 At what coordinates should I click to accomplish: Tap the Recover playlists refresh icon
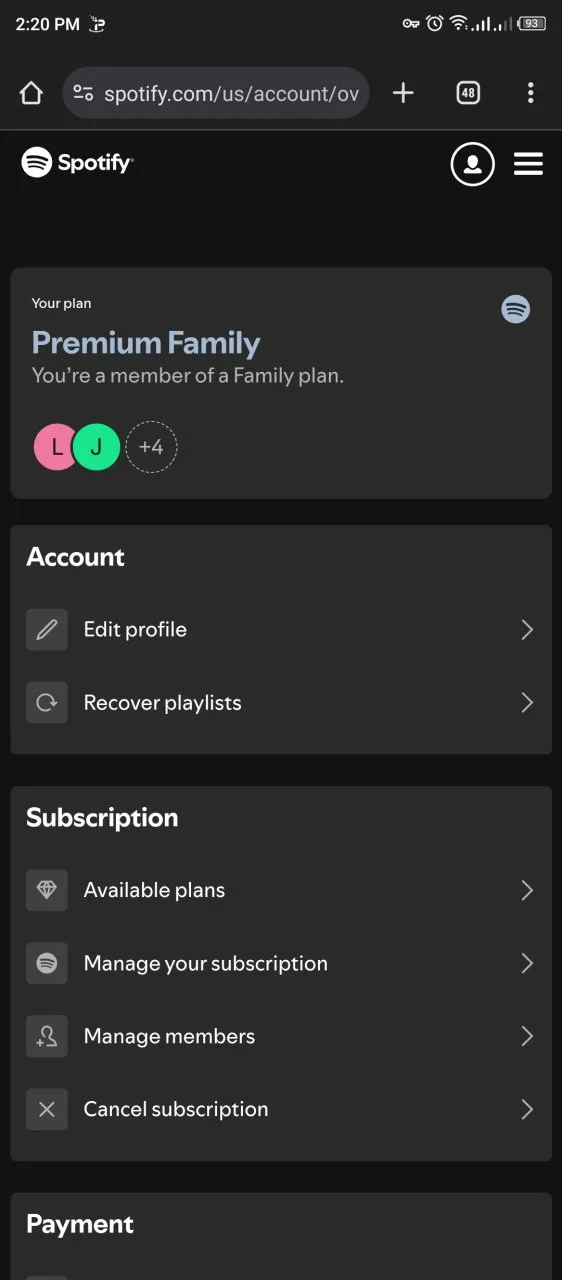point(47,703)
